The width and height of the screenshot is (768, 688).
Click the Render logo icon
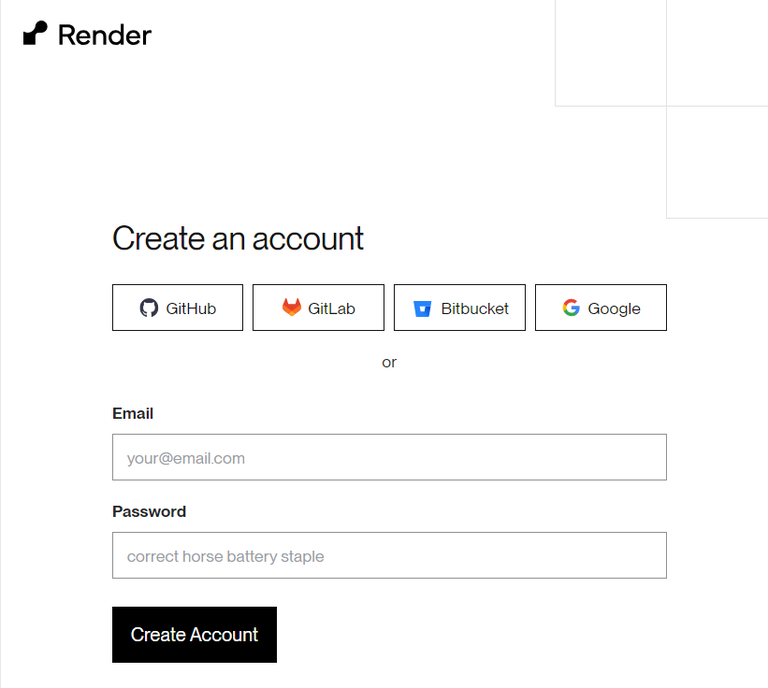tap(35, 34)
